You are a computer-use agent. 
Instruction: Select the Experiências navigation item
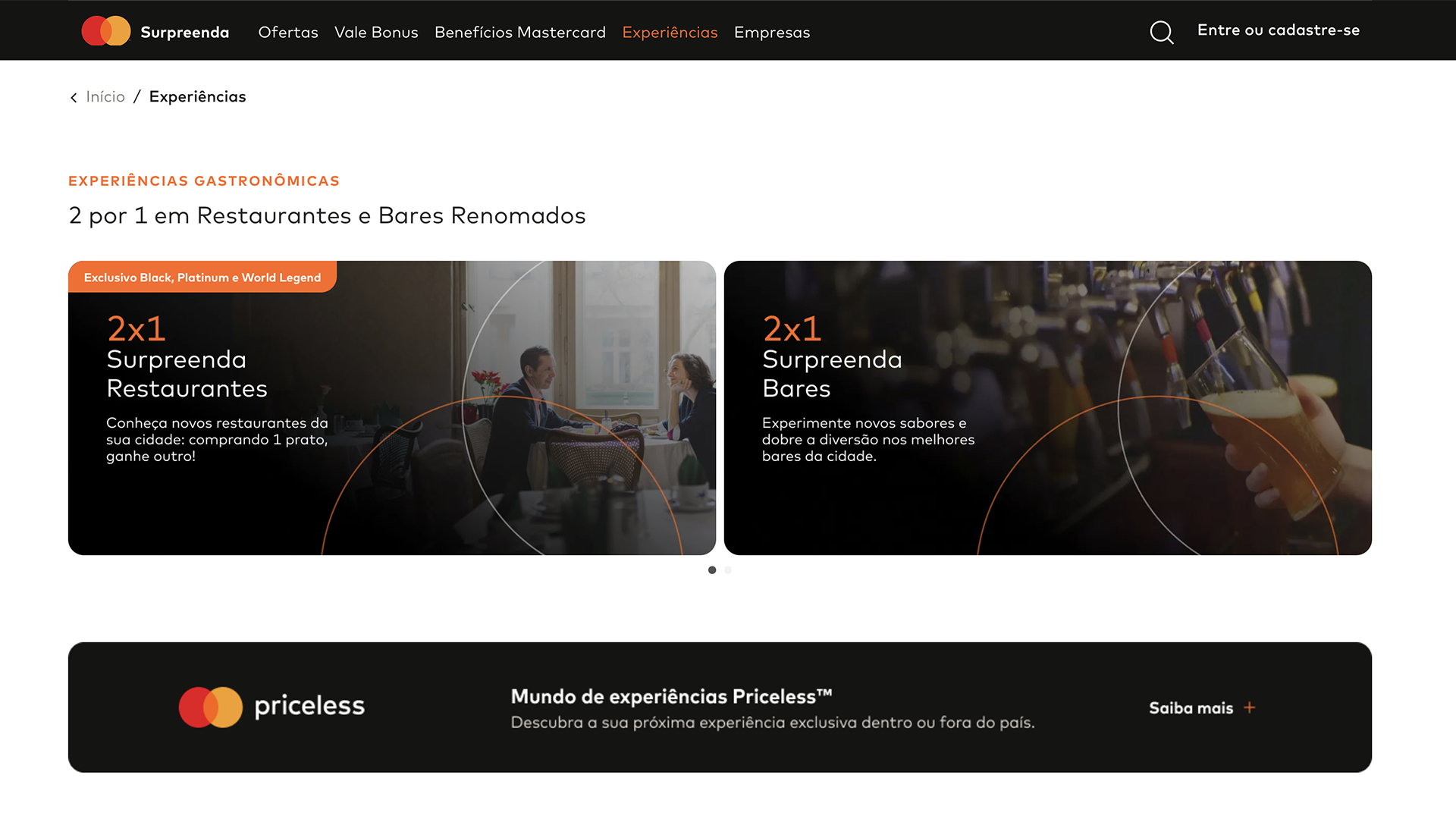click(x=670, y=32)
